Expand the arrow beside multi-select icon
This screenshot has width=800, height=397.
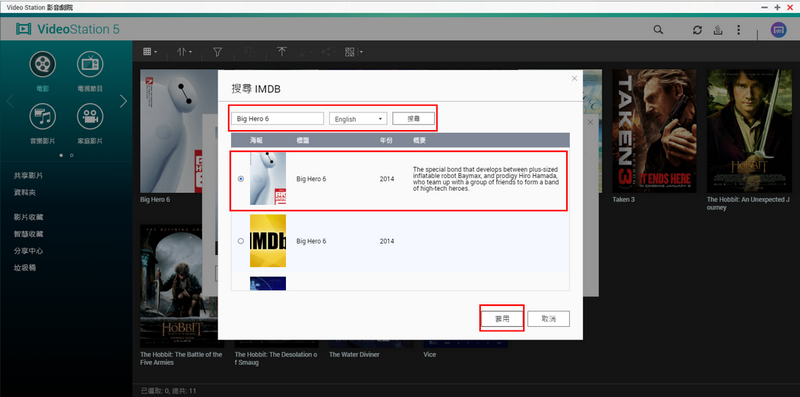coord(361,52)
